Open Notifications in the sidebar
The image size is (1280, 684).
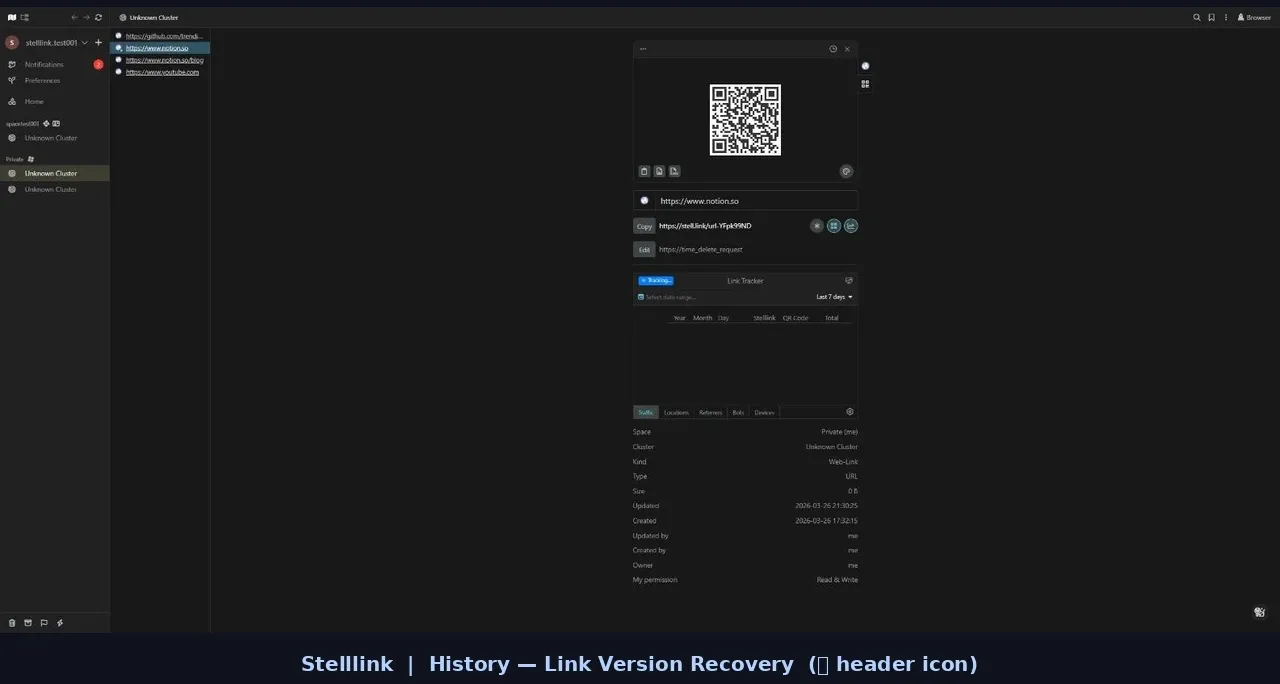pos(44,65)
